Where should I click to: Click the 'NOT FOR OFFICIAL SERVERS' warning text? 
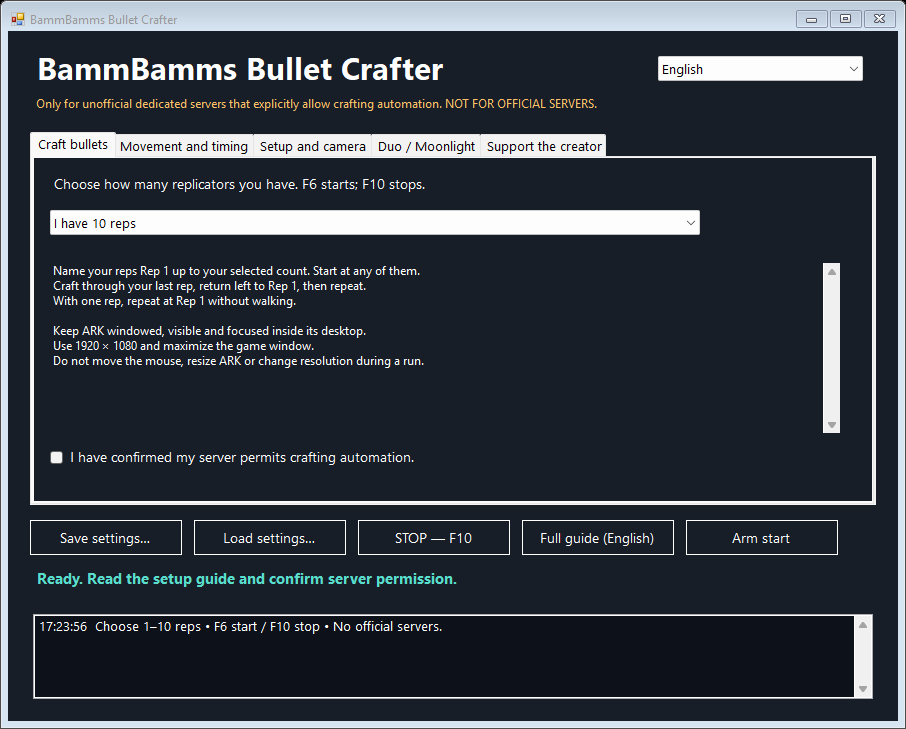click(x=521, y=104)
